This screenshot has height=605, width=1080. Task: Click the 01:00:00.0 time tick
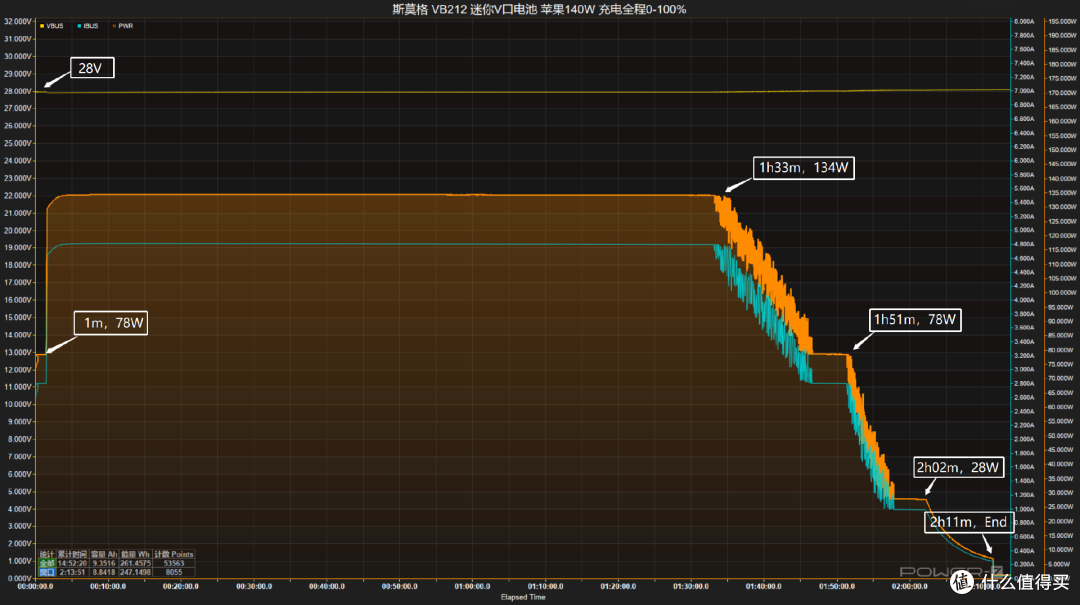coord(472,586)
